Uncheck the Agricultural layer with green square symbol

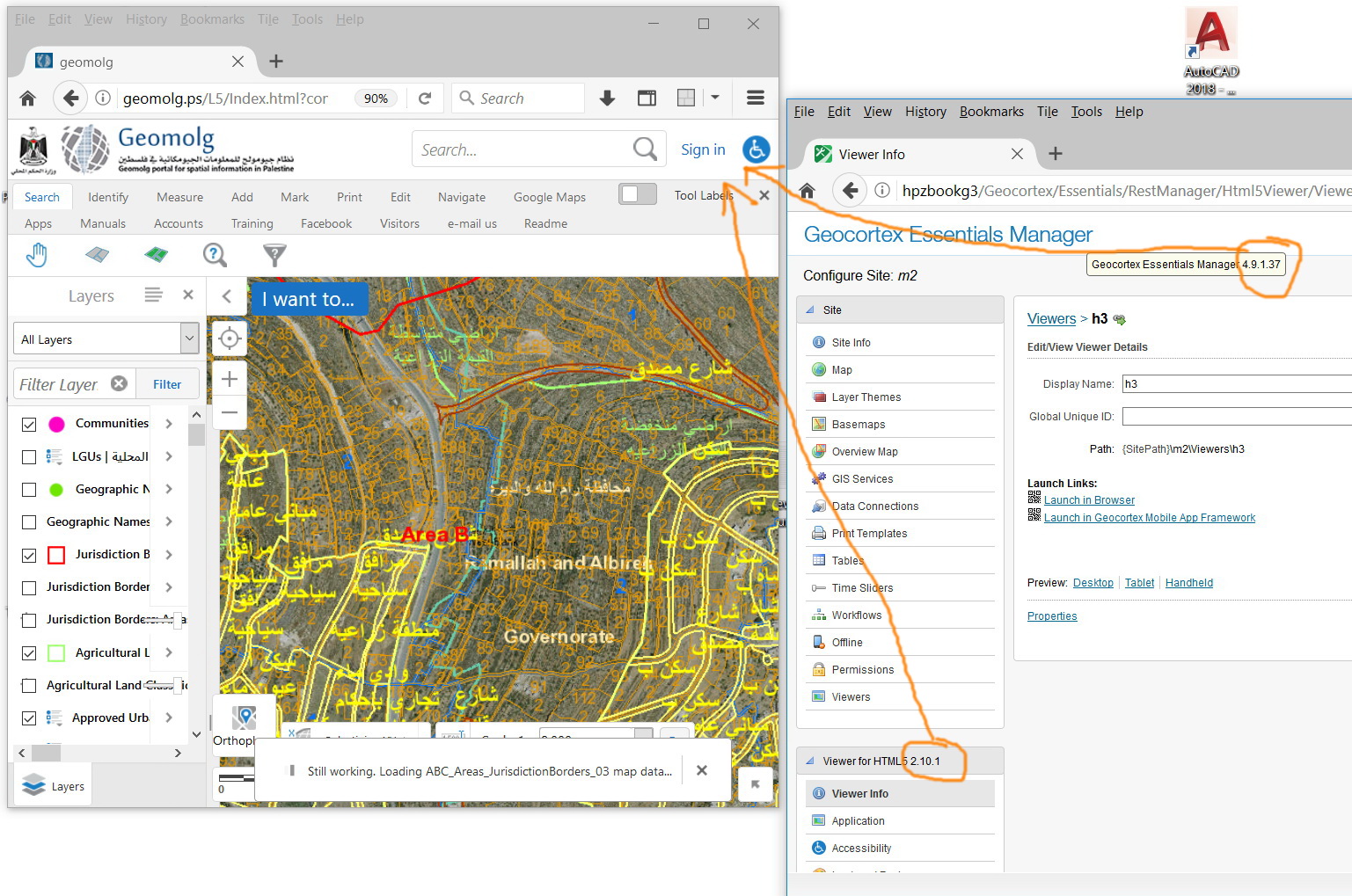pyautogui.click(x=29, y=653)
